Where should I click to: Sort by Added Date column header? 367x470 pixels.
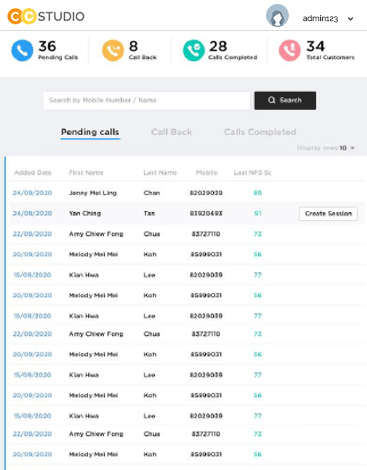[33, 173]
